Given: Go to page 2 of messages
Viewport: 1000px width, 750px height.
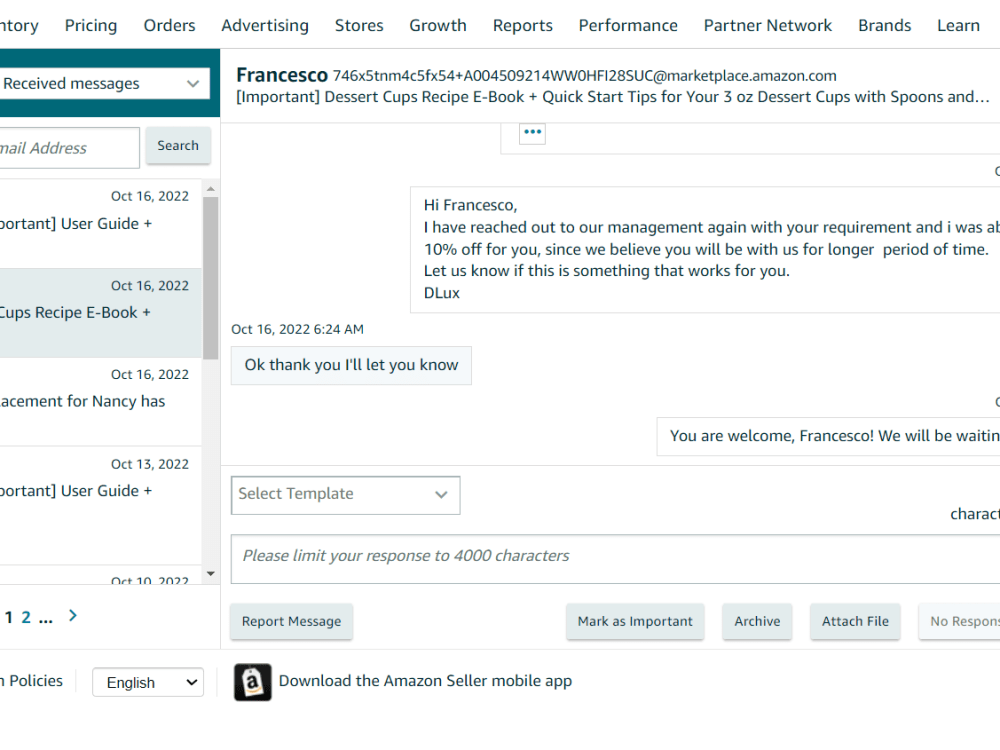Looking at the screenshot, I should tap(26, 617).
